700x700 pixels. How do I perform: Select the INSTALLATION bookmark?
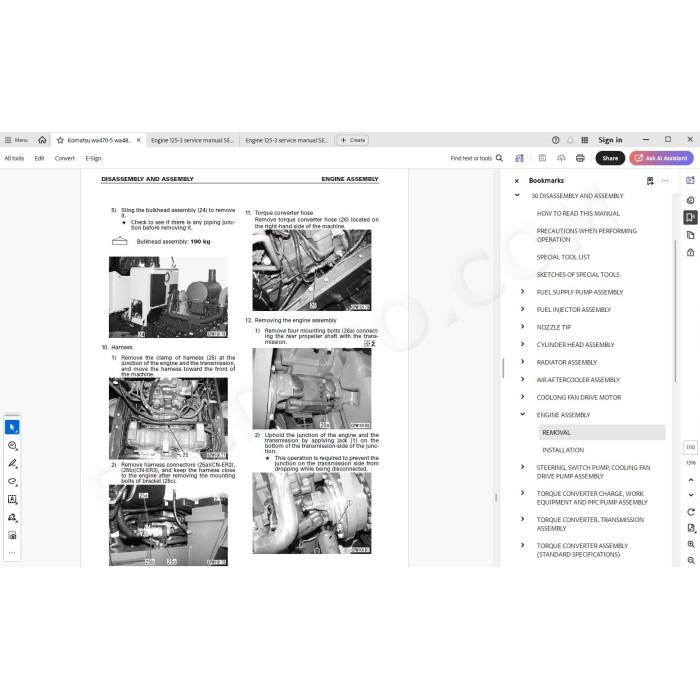tap(563, 450)
